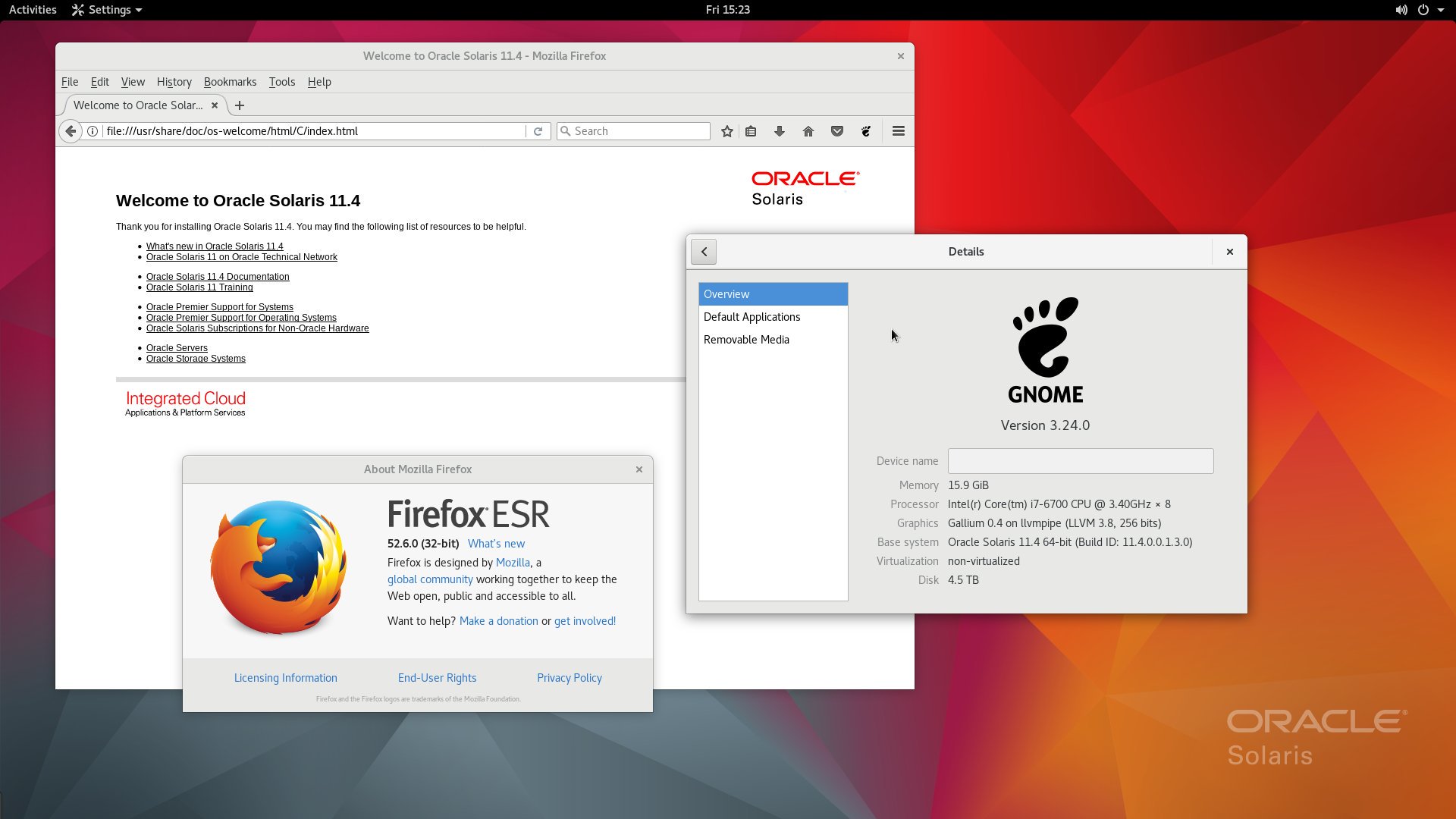1456x819 pixels.
Task: Close the Welcome to Oracle Solar tab
Action: 215,105
